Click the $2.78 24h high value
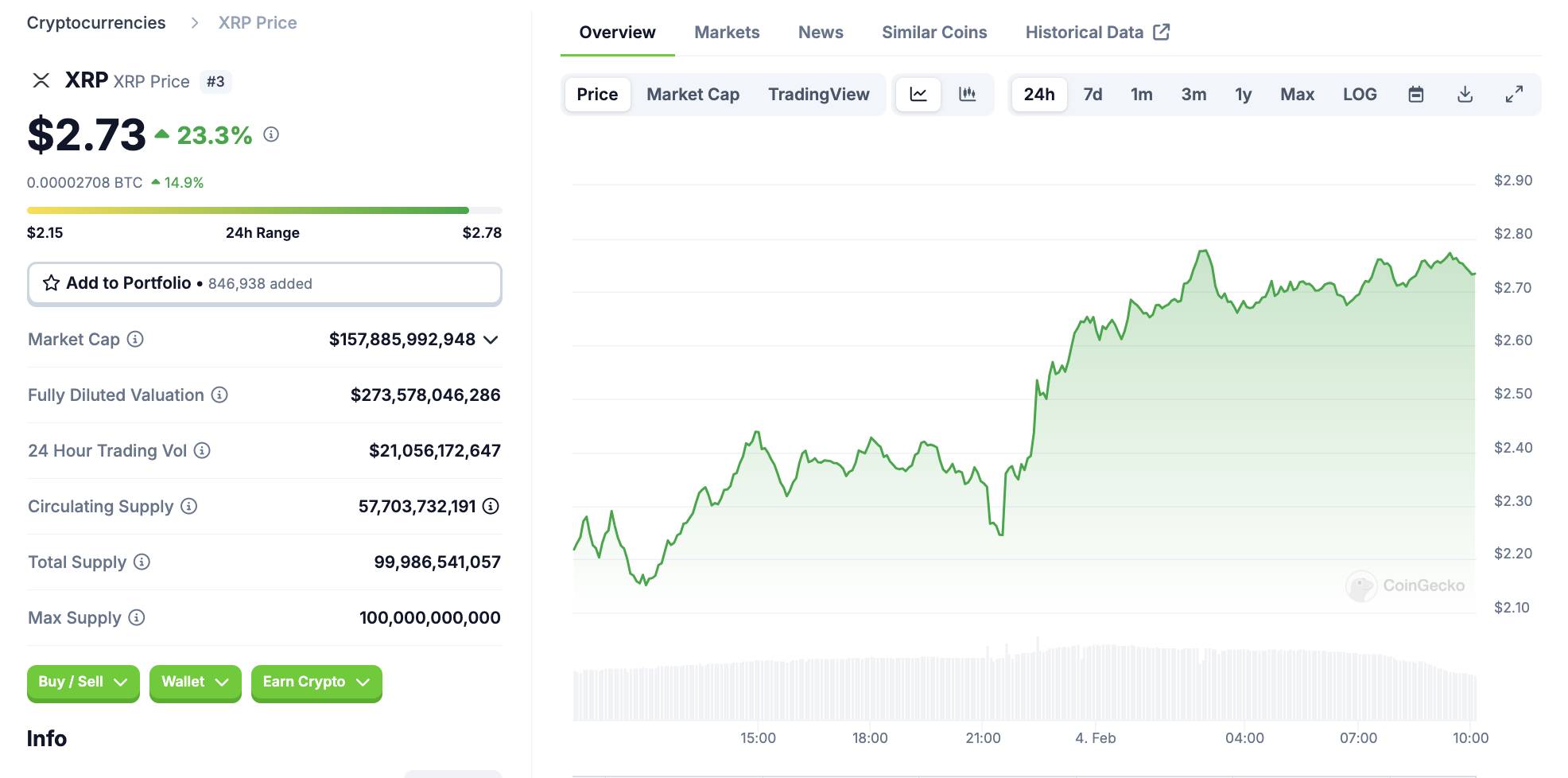The width and height of the screenshot is (1568, 778). (482, 233)
